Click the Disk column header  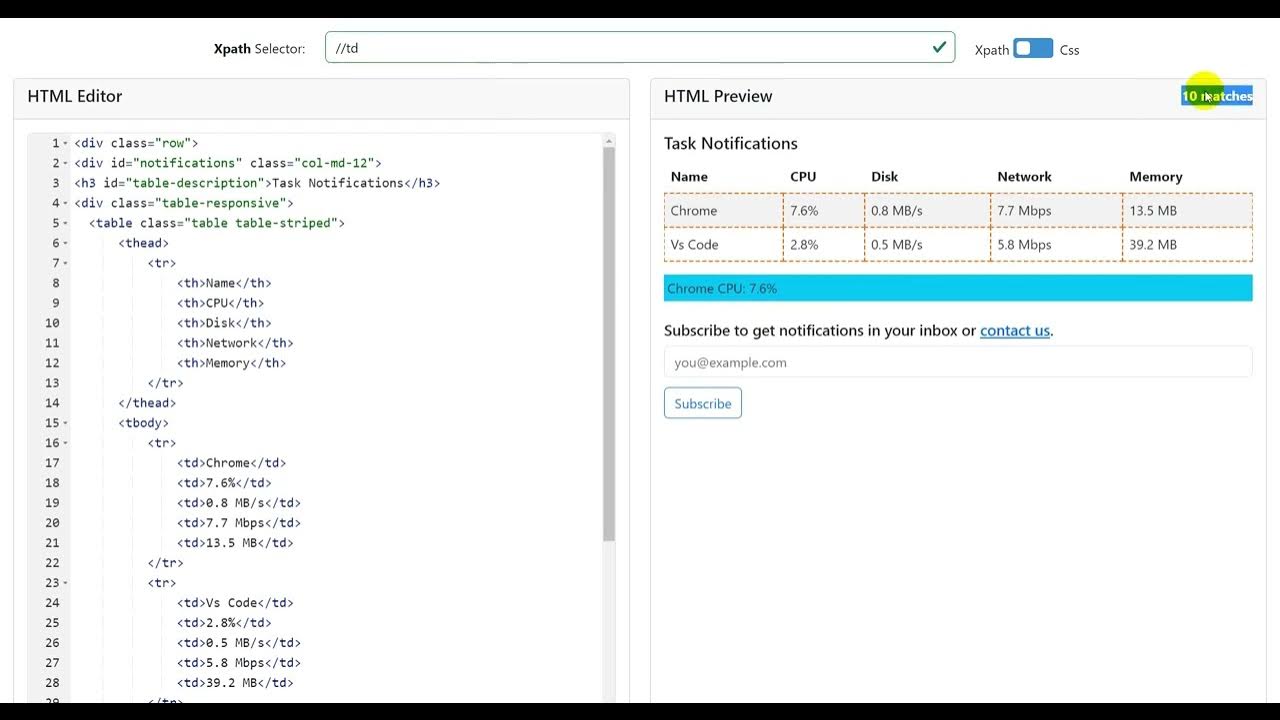click(x=884, y=176)
